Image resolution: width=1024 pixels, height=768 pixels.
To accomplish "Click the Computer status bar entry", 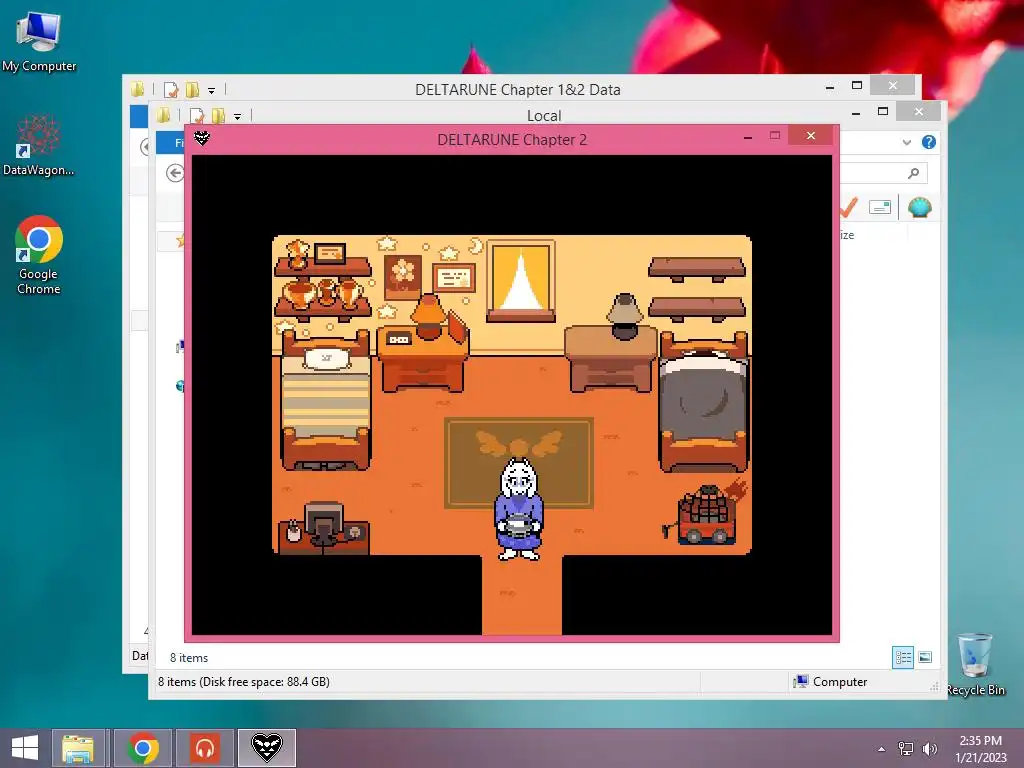I will click(831, 682).
